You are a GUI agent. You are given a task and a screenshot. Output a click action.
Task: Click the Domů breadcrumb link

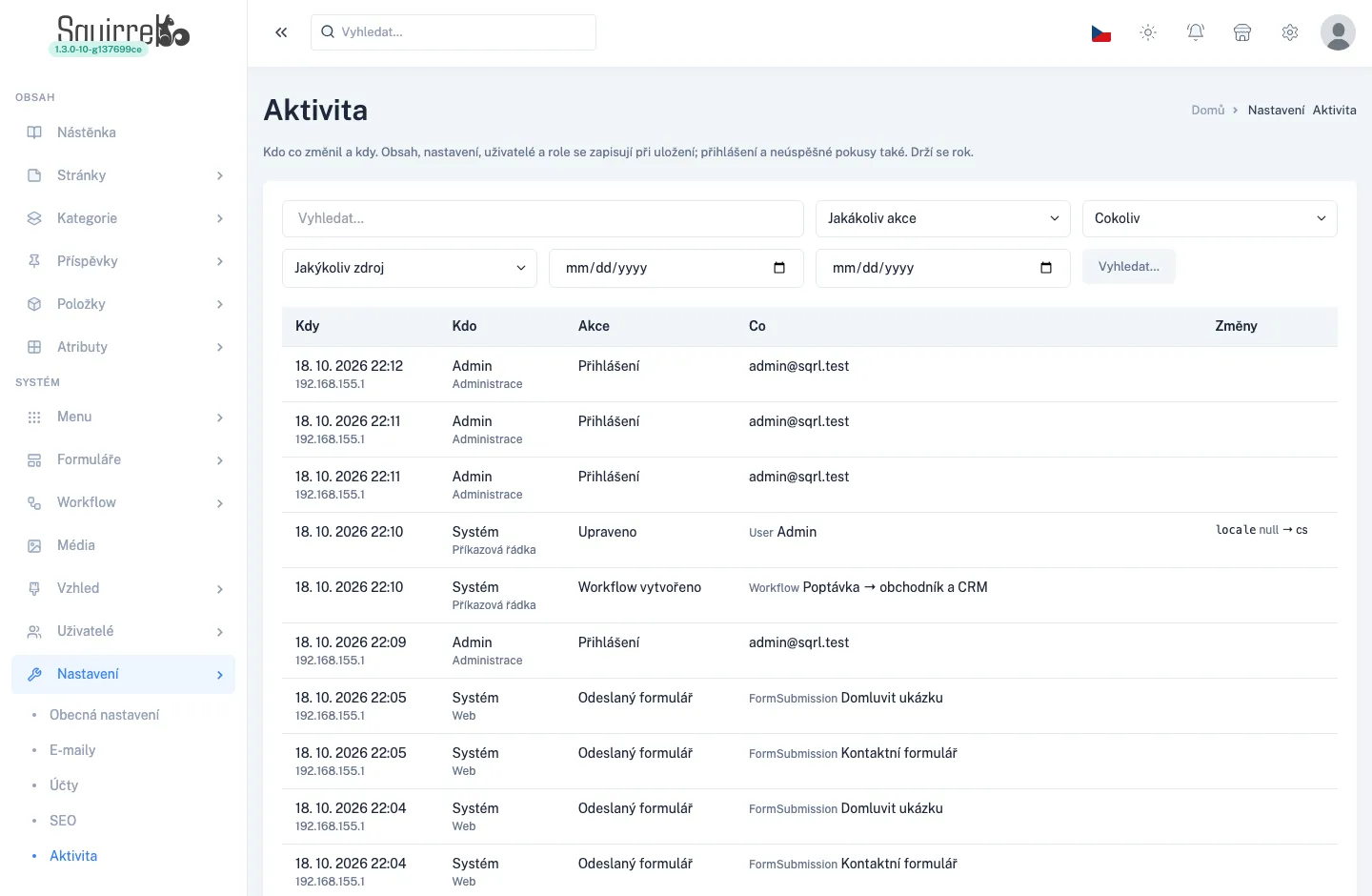[x=1207, y=111]
